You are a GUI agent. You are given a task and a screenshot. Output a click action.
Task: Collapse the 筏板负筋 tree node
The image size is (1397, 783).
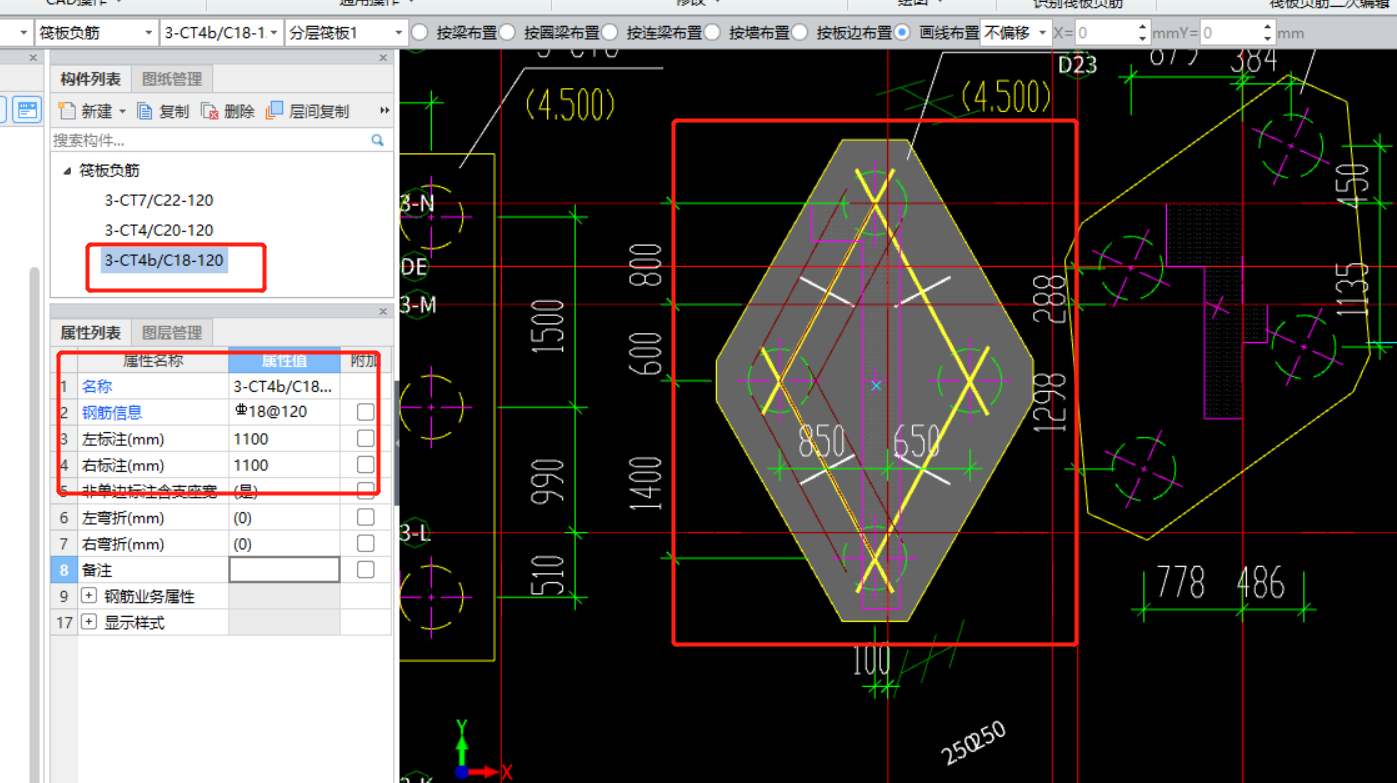(x=67, y=171)
